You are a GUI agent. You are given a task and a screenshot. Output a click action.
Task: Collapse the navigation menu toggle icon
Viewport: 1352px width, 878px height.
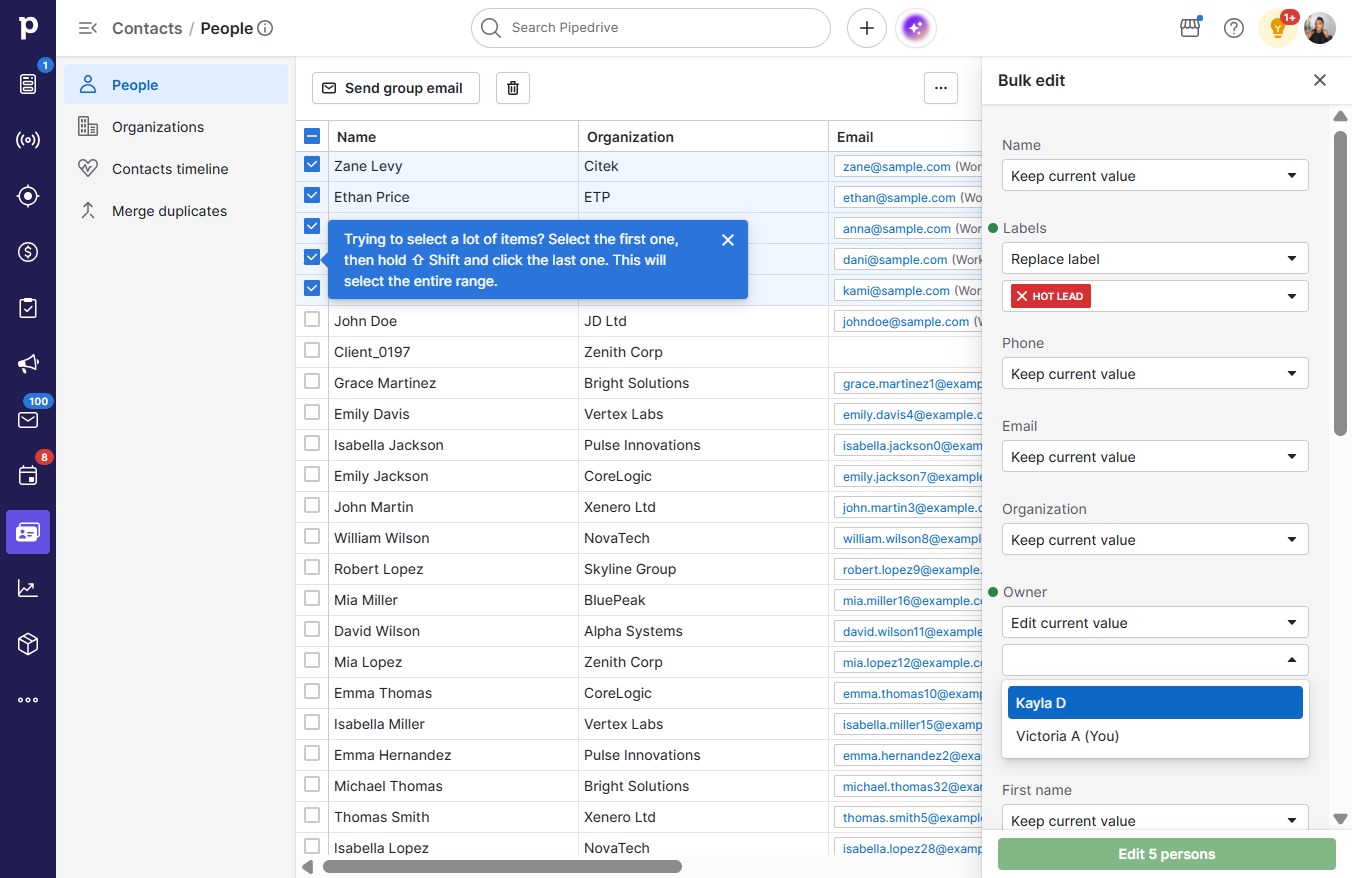(x=88, y=28)
